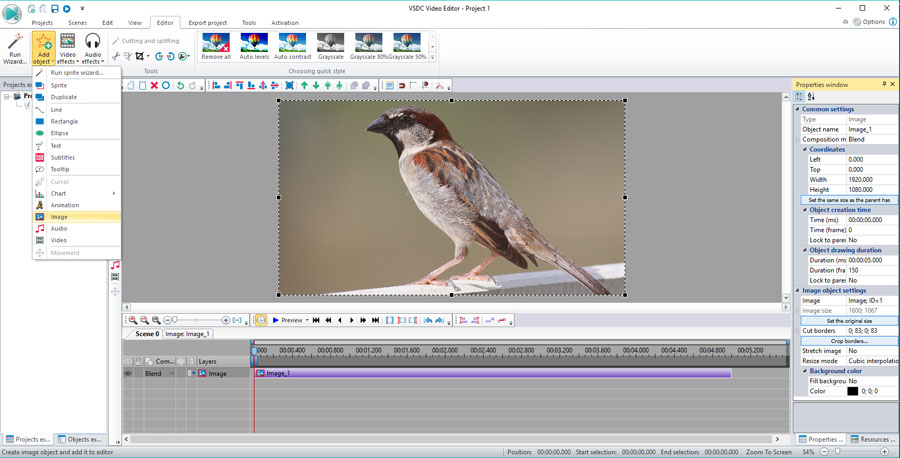This screenshot has width=900, height=458.
Task: Click the zoom in magnifier on timeline toolbar
Action: pyautogui.click(x=133, y=320)
